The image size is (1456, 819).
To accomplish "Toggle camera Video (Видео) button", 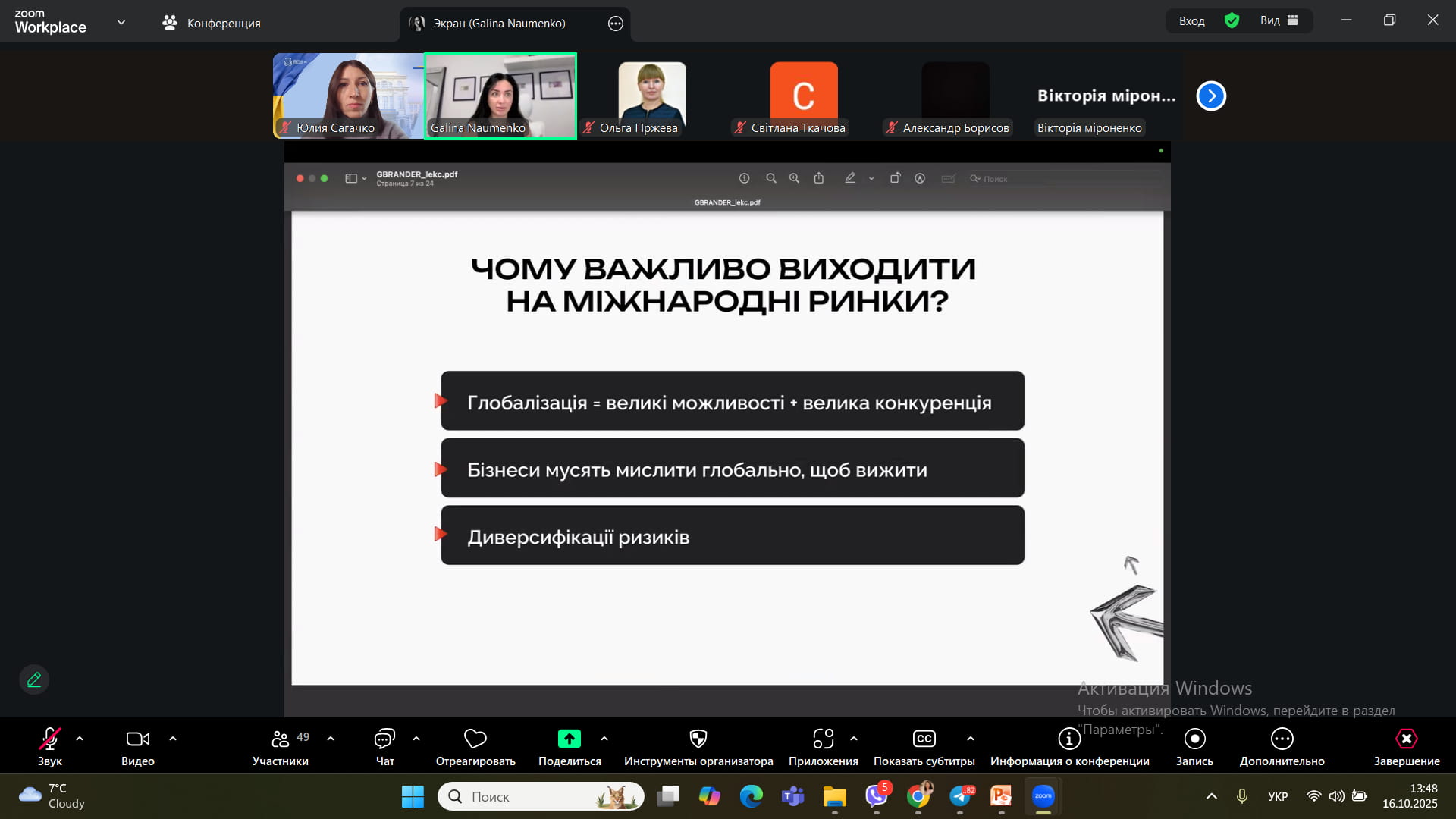I will pyautogui.click(x=137, y=739).
